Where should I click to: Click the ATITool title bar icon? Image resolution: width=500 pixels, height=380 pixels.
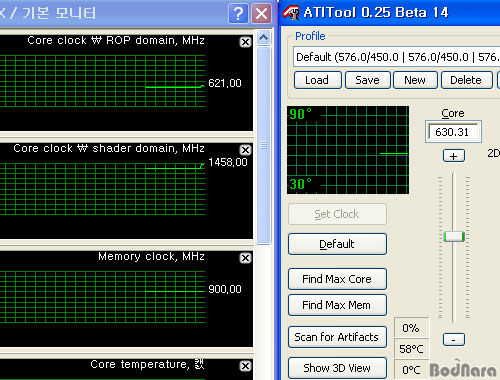(x=291, y=13)
